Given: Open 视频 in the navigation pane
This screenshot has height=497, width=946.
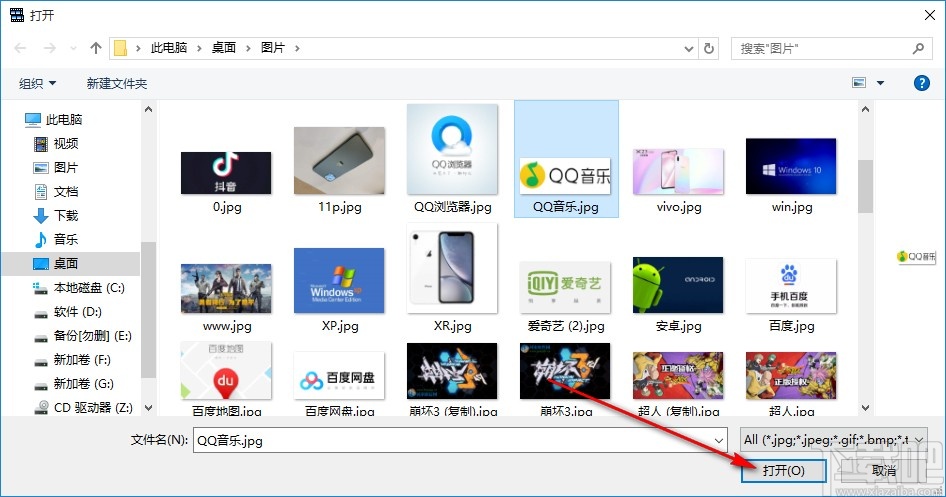Looking at the screenshot, I should (56, 144).
